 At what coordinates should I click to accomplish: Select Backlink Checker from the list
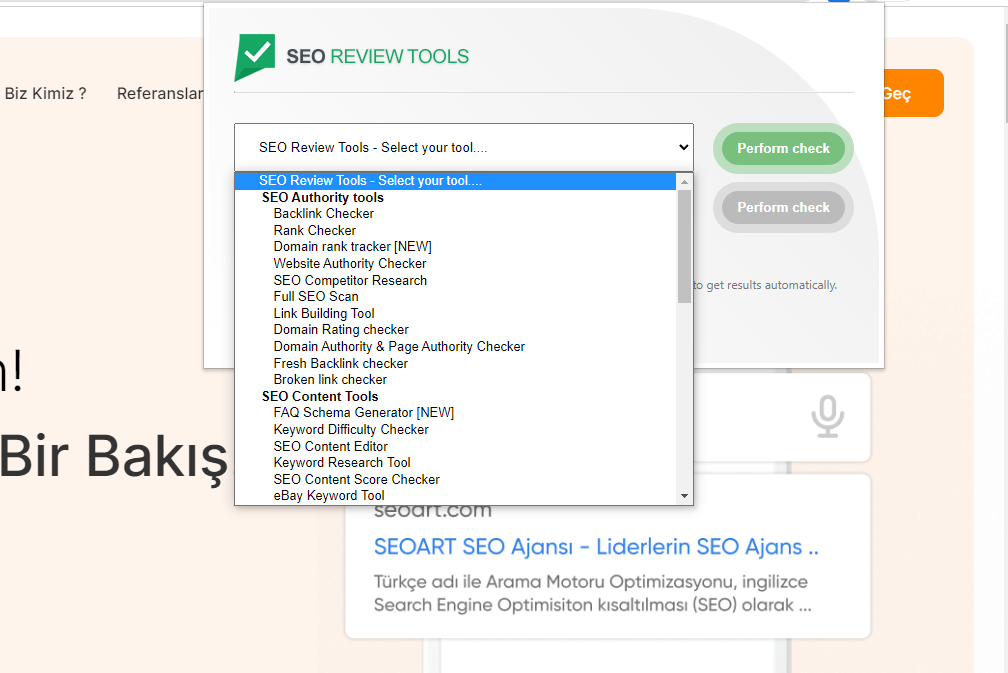click(323, 214)
